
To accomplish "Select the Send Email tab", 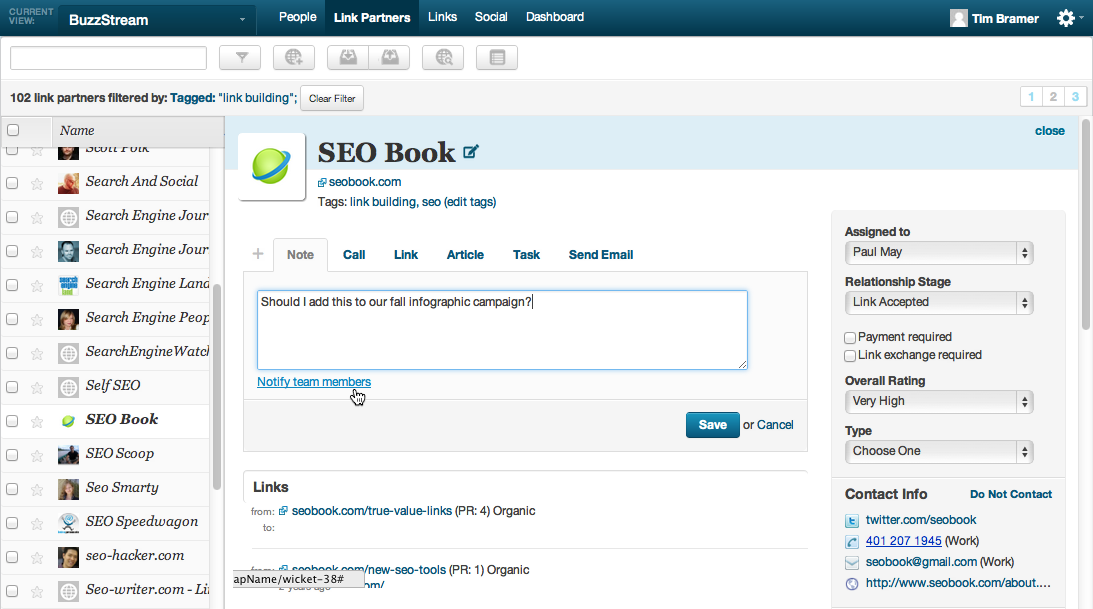I will tap(601, 255).
